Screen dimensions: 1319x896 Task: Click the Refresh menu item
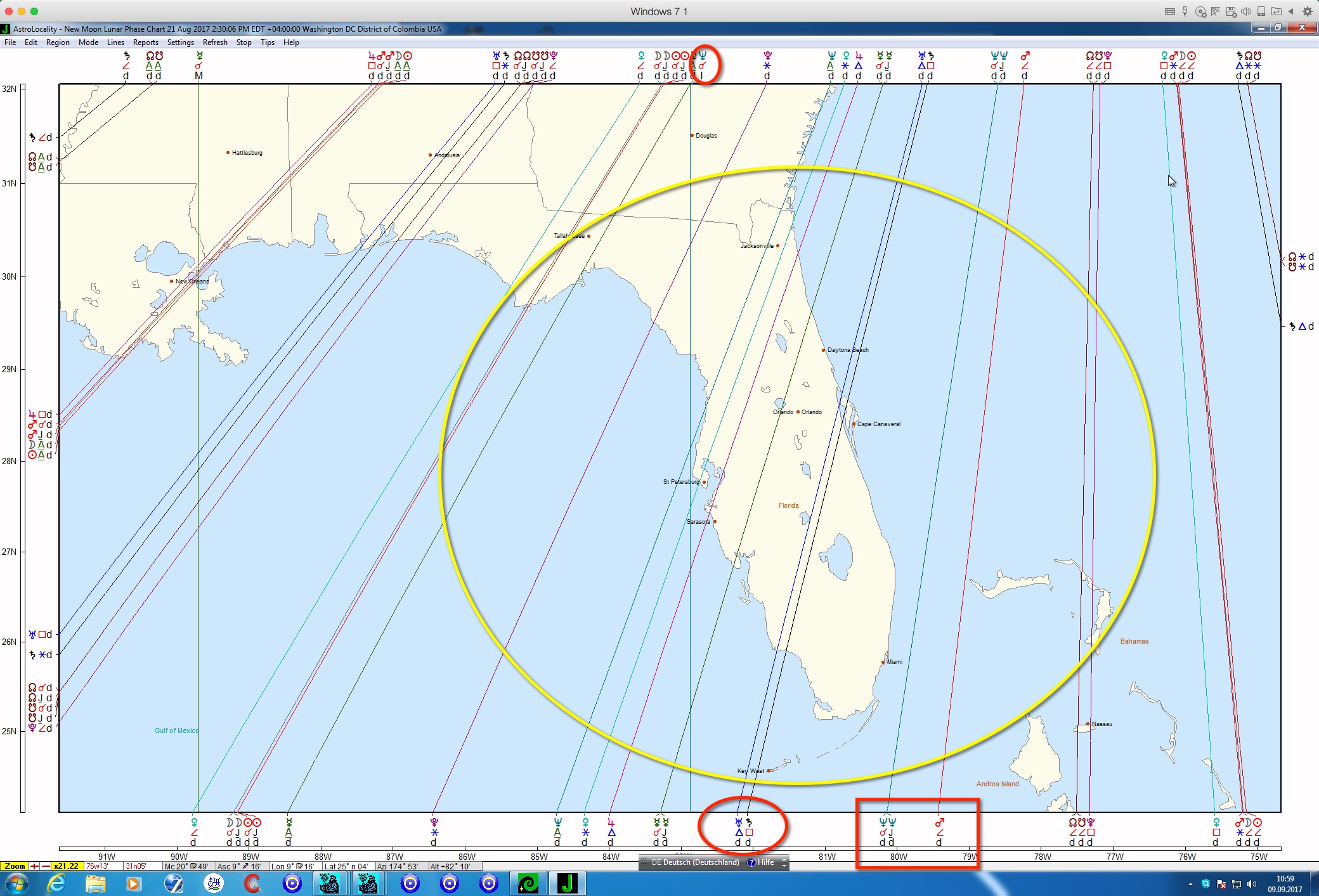coord(215,42)
